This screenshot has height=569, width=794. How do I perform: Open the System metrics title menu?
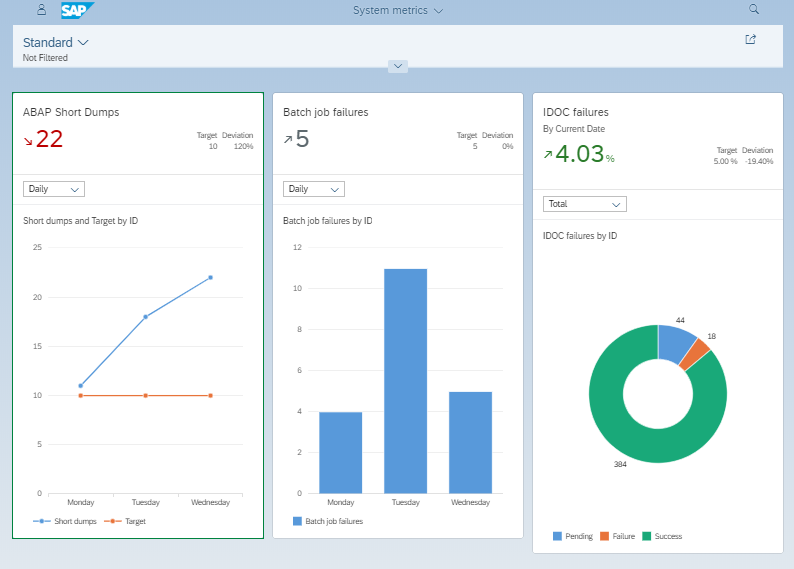tap(398, 10)
